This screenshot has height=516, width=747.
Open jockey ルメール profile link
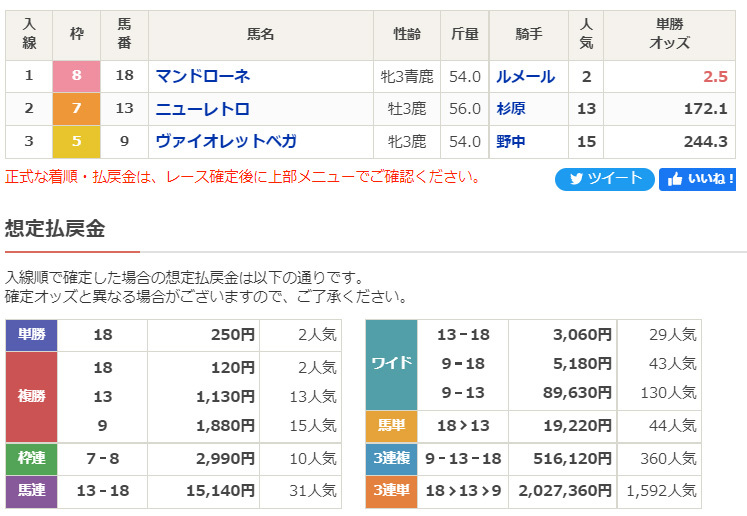pyautogui.click(x=525, y=76)
